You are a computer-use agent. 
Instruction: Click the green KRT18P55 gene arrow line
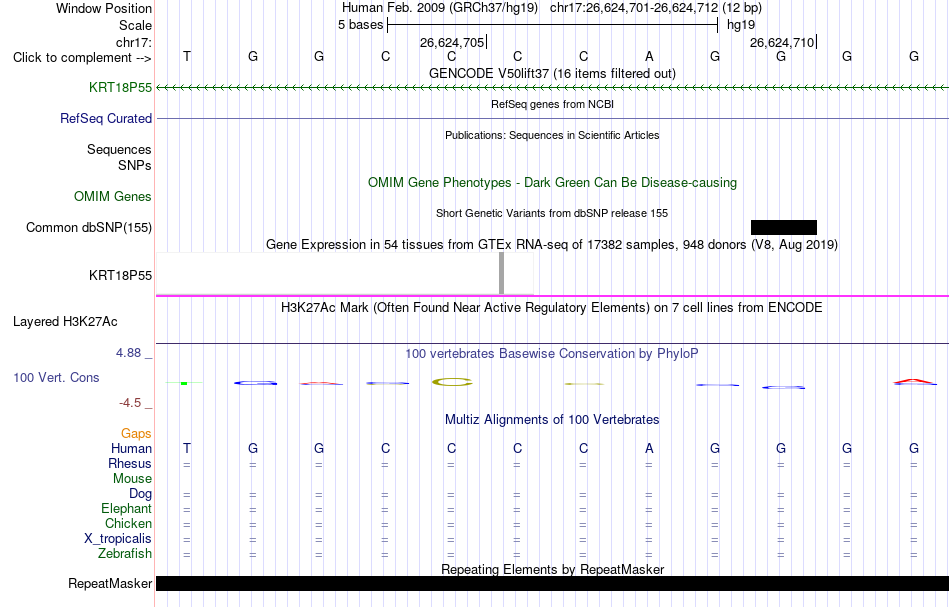point(553,88)
